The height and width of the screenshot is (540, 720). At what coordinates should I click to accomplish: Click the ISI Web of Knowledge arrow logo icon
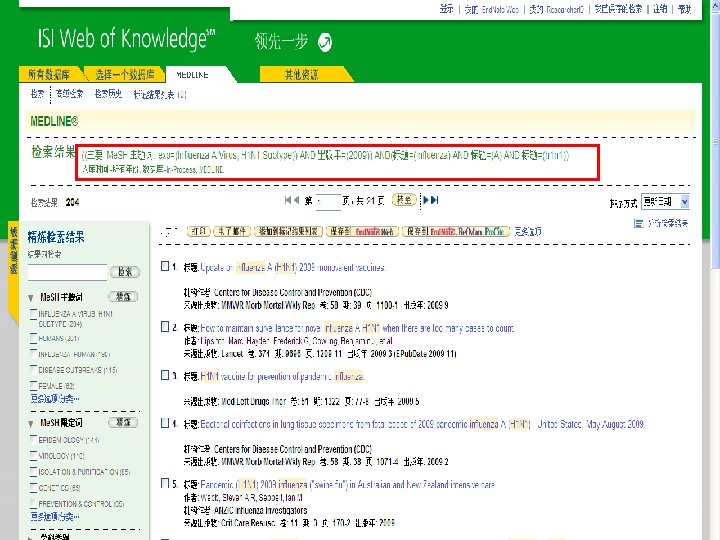pyautogui.click(x=325, y=42)
